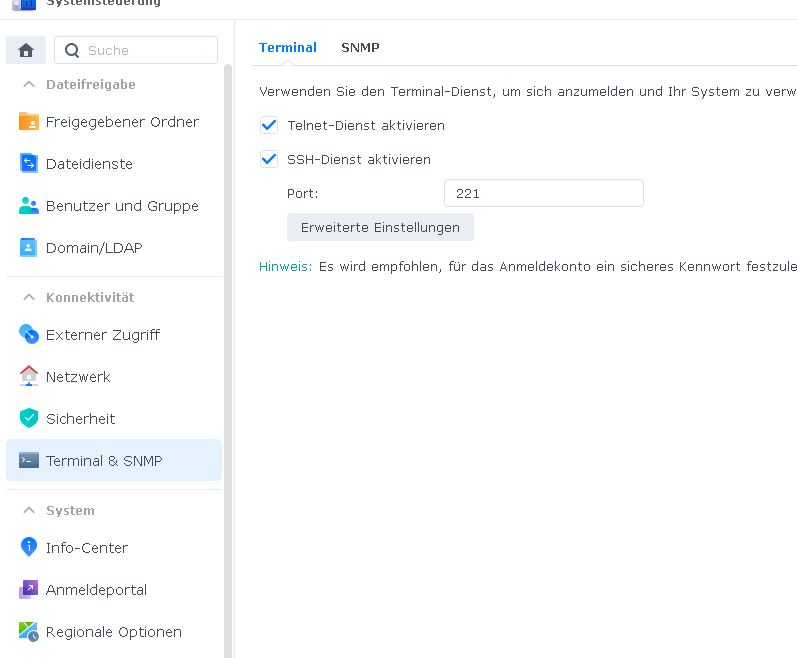Click Erweiterte Einstellungen button
Image resolution: width=797 pixels, height=658 pixels.
click(380, 227)
